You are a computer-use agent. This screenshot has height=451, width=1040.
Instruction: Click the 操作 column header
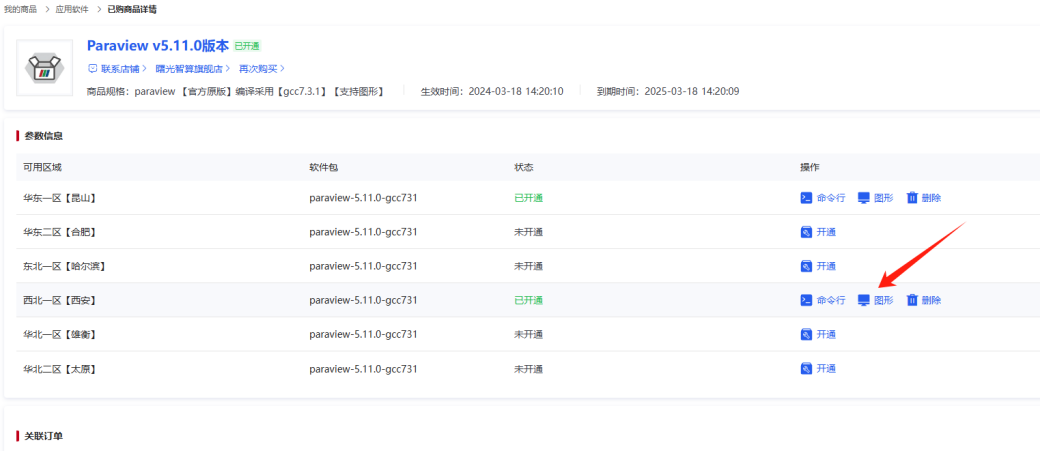809,167
